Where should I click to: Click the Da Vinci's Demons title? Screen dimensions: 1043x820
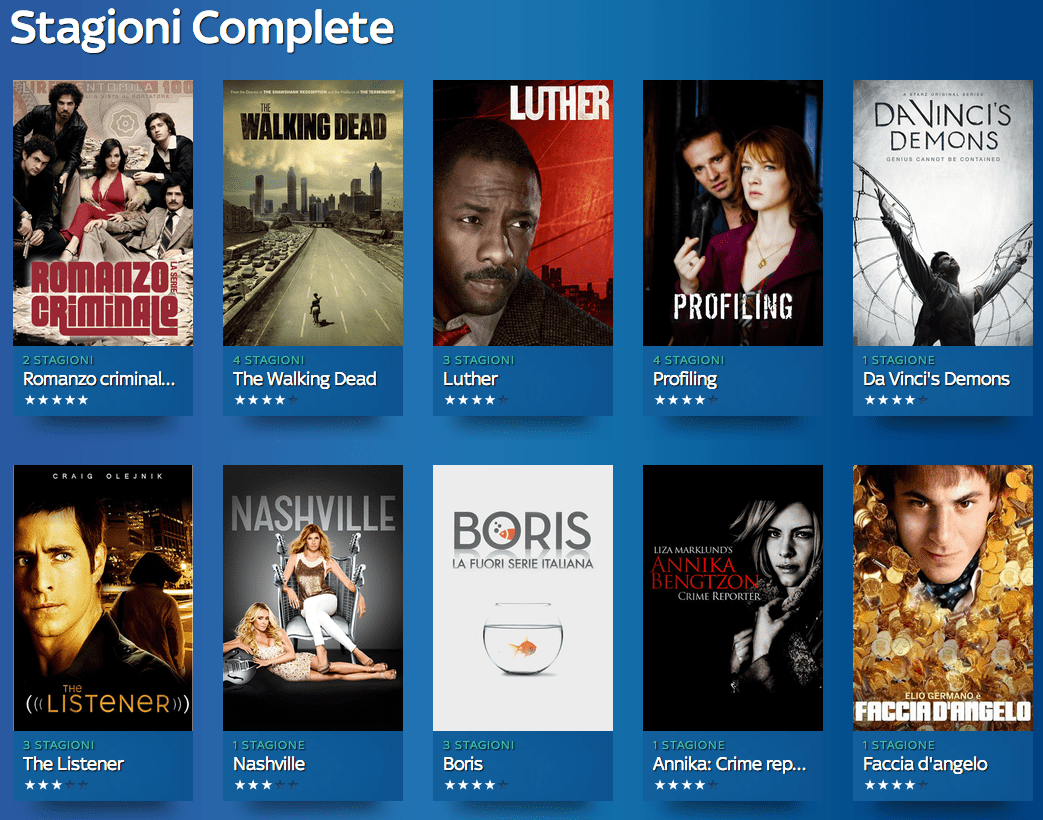(x=936, y=379)
